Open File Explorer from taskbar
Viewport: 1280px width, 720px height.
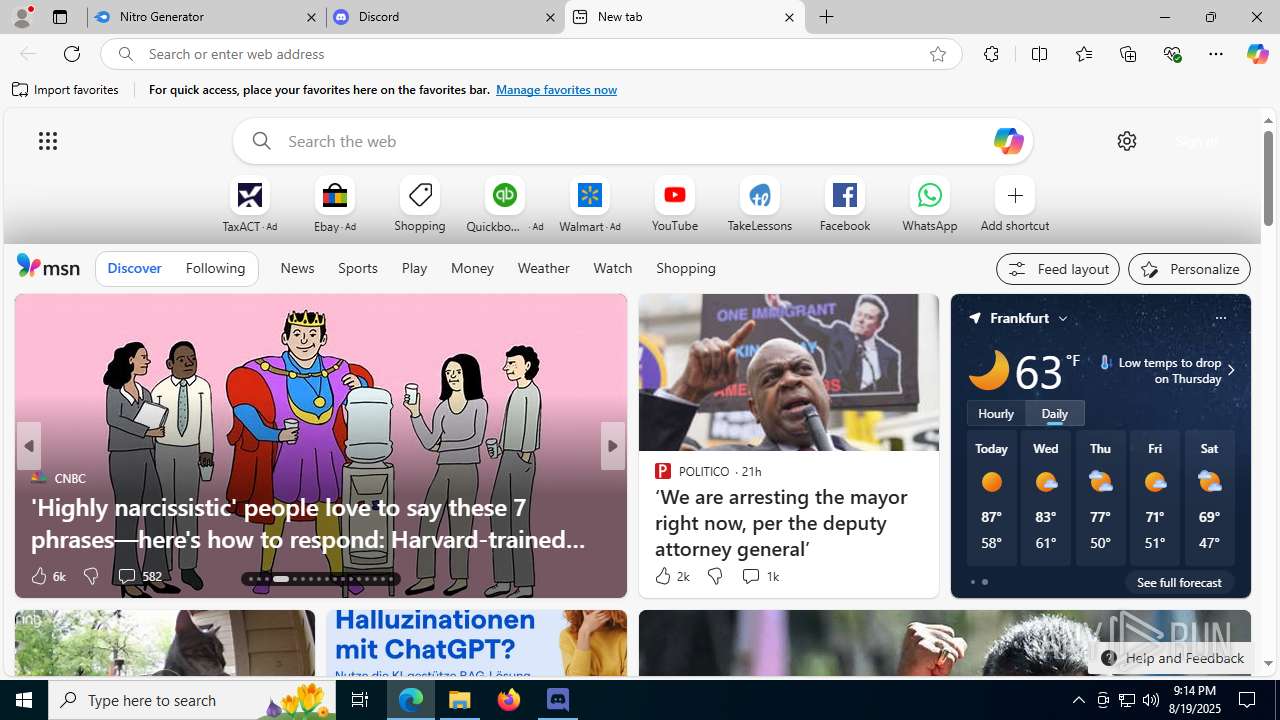(460, 700)
